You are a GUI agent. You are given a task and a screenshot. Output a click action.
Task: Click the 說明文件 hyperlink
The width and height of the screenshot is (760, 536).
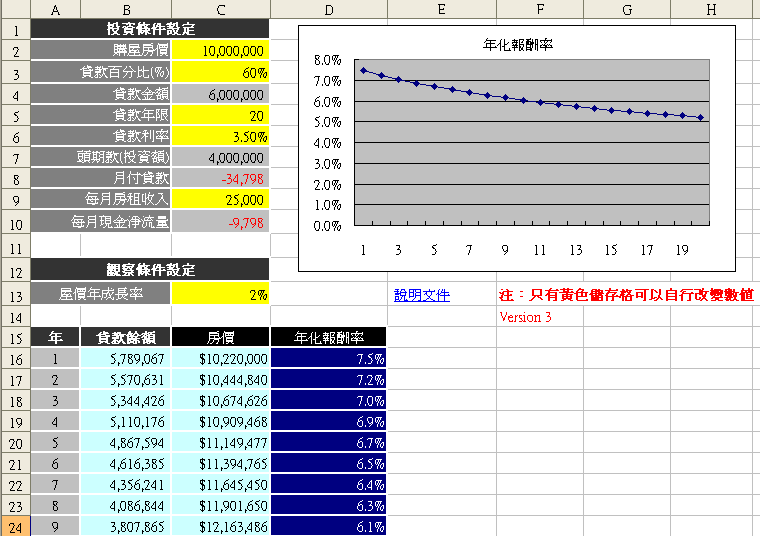pos(421,295)
